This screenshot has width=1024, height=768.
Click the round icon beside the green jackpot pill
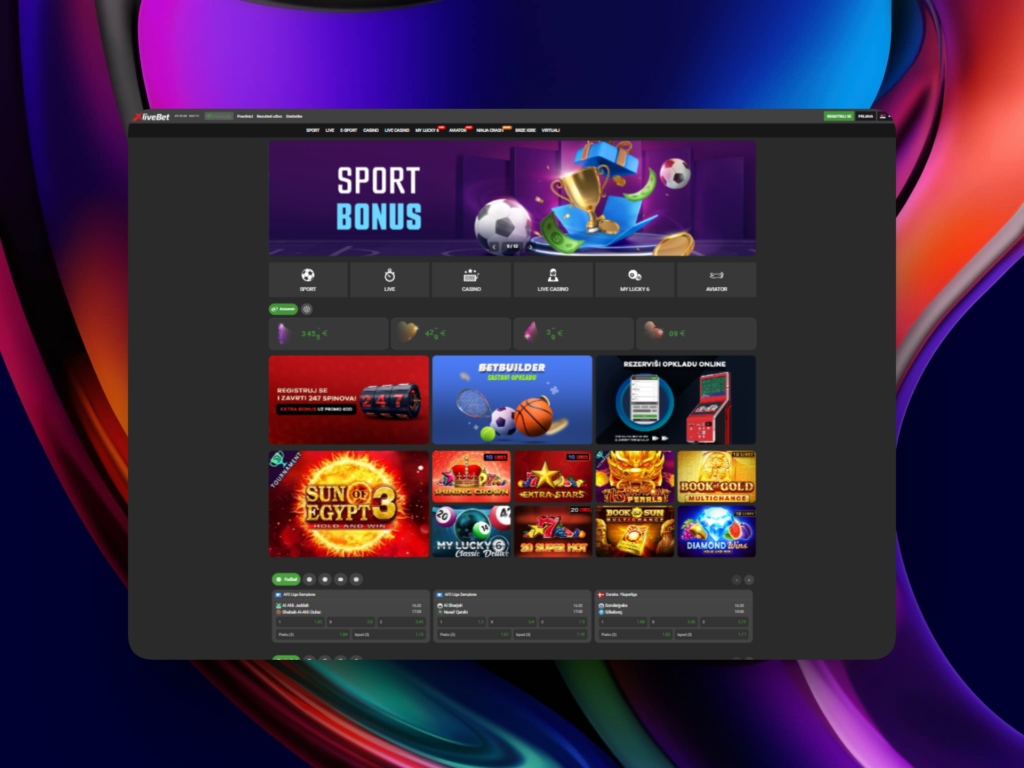tap(307, 310)
